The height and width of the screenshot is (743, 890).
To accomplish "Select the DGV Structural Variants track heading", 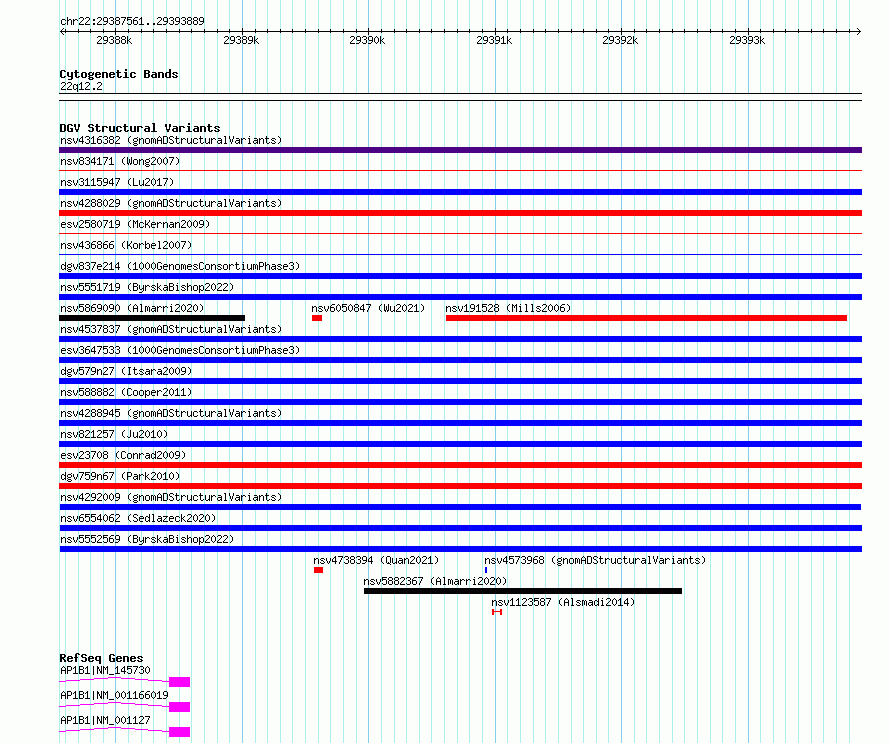I will coord(140,128).
